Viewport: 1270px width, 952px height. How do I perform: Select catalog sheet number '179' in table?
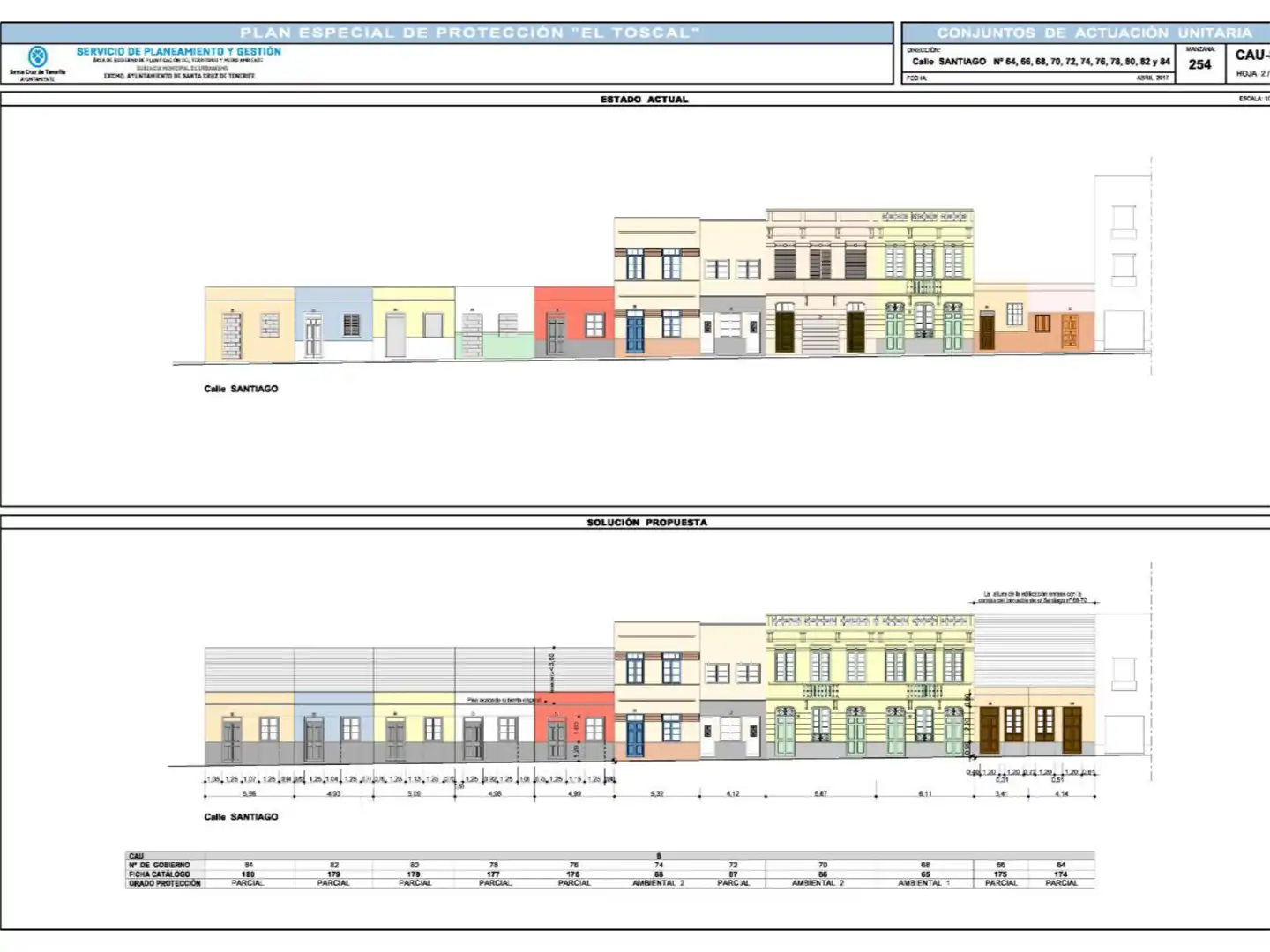coord(333,874)
